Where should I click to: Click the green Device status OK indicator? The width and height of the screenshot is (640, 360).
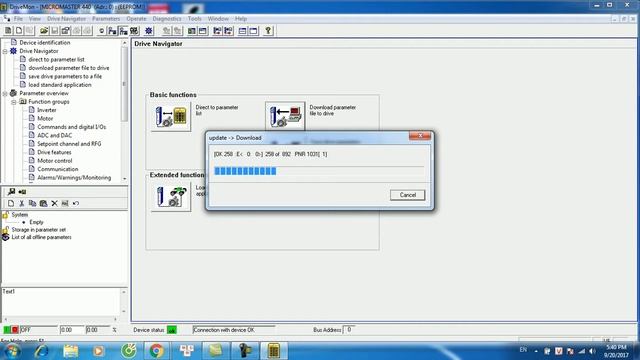point(172,330)
